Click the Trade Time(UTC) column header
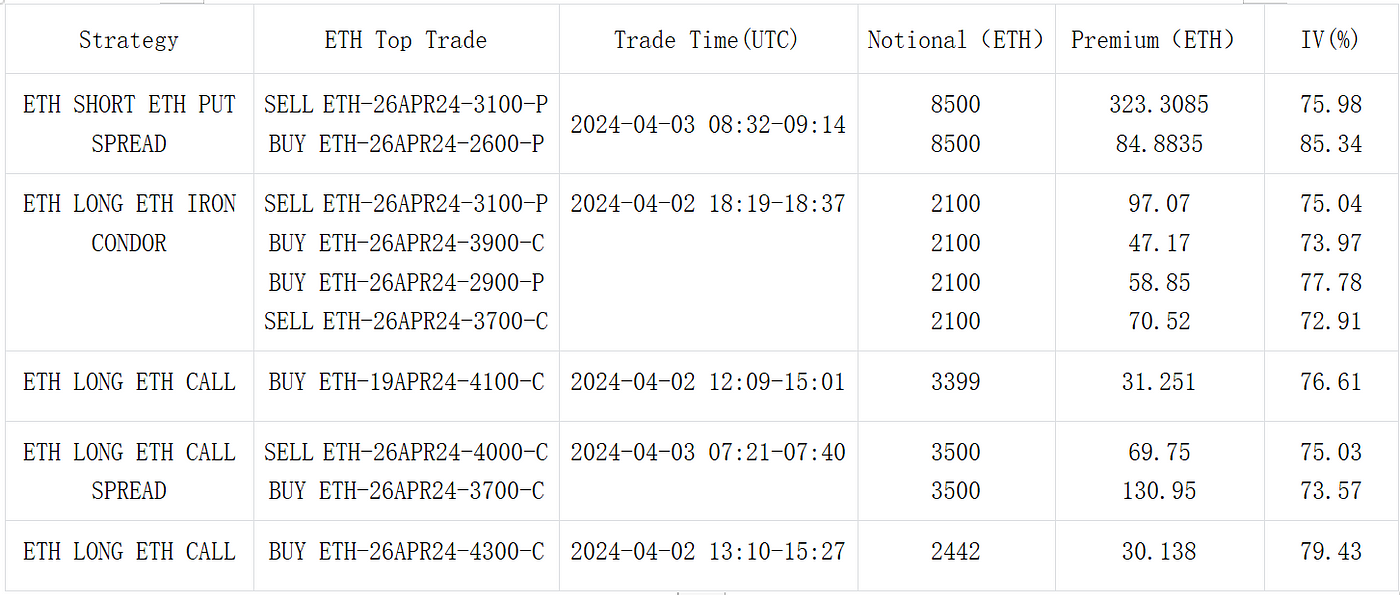Viewport: 1400px width, 595px height. (x=708, y=40)
